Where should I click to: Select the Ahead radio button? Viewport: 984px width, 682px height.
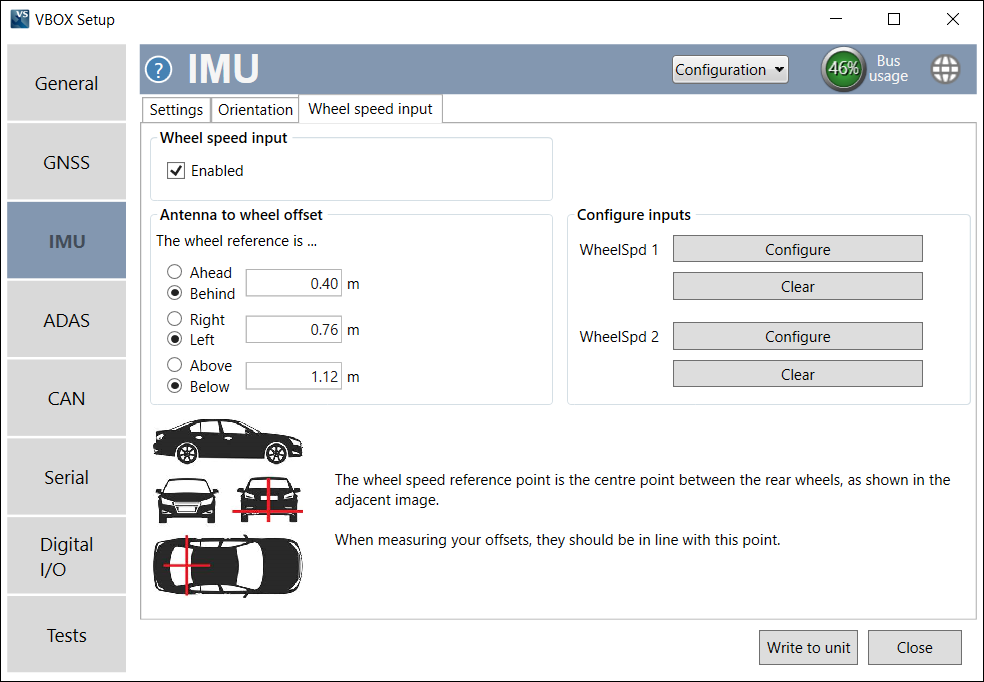[174, 272]
